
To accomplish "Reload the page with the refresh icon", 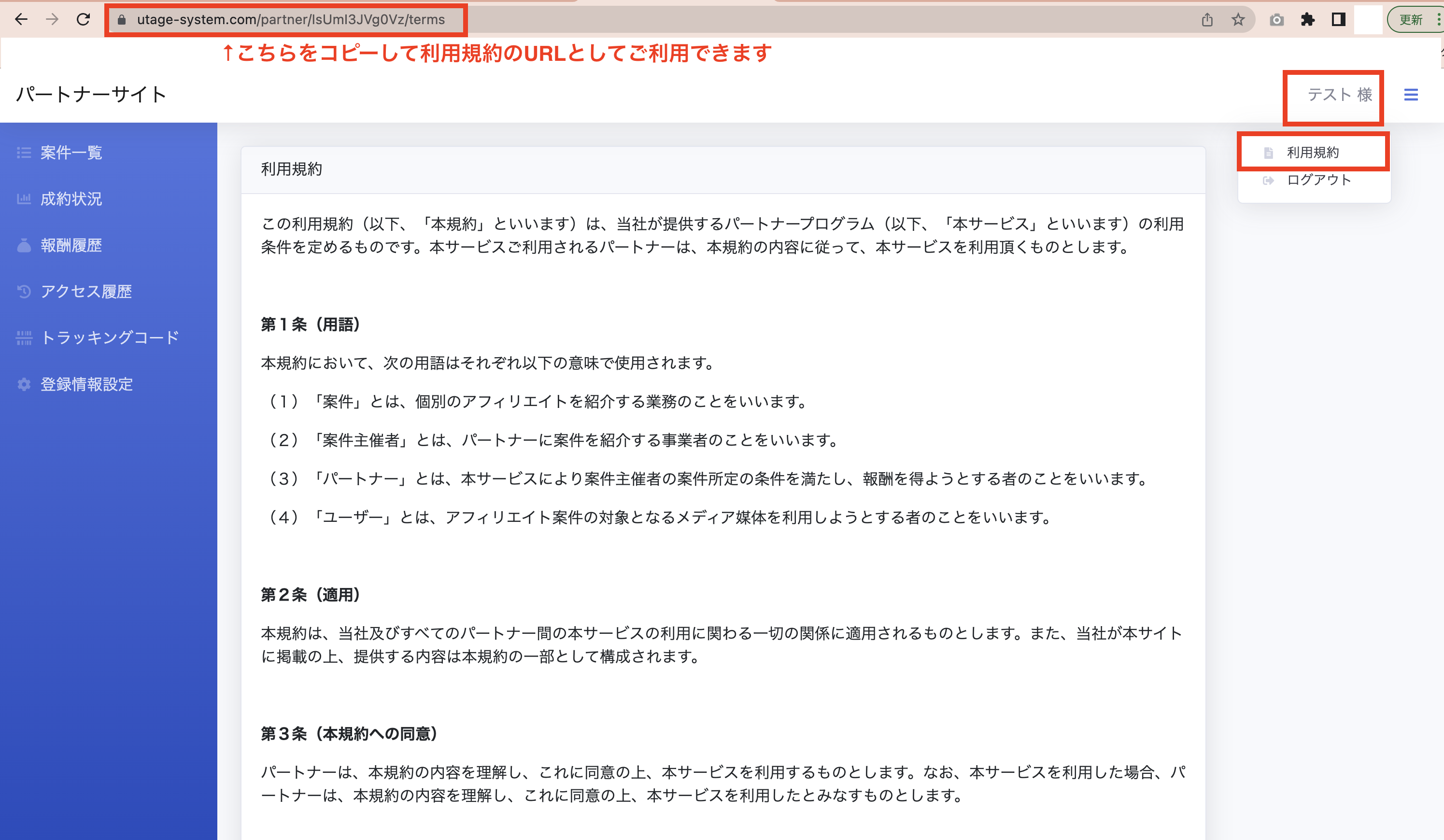I will pyautogui.click(x=84, y=19).
